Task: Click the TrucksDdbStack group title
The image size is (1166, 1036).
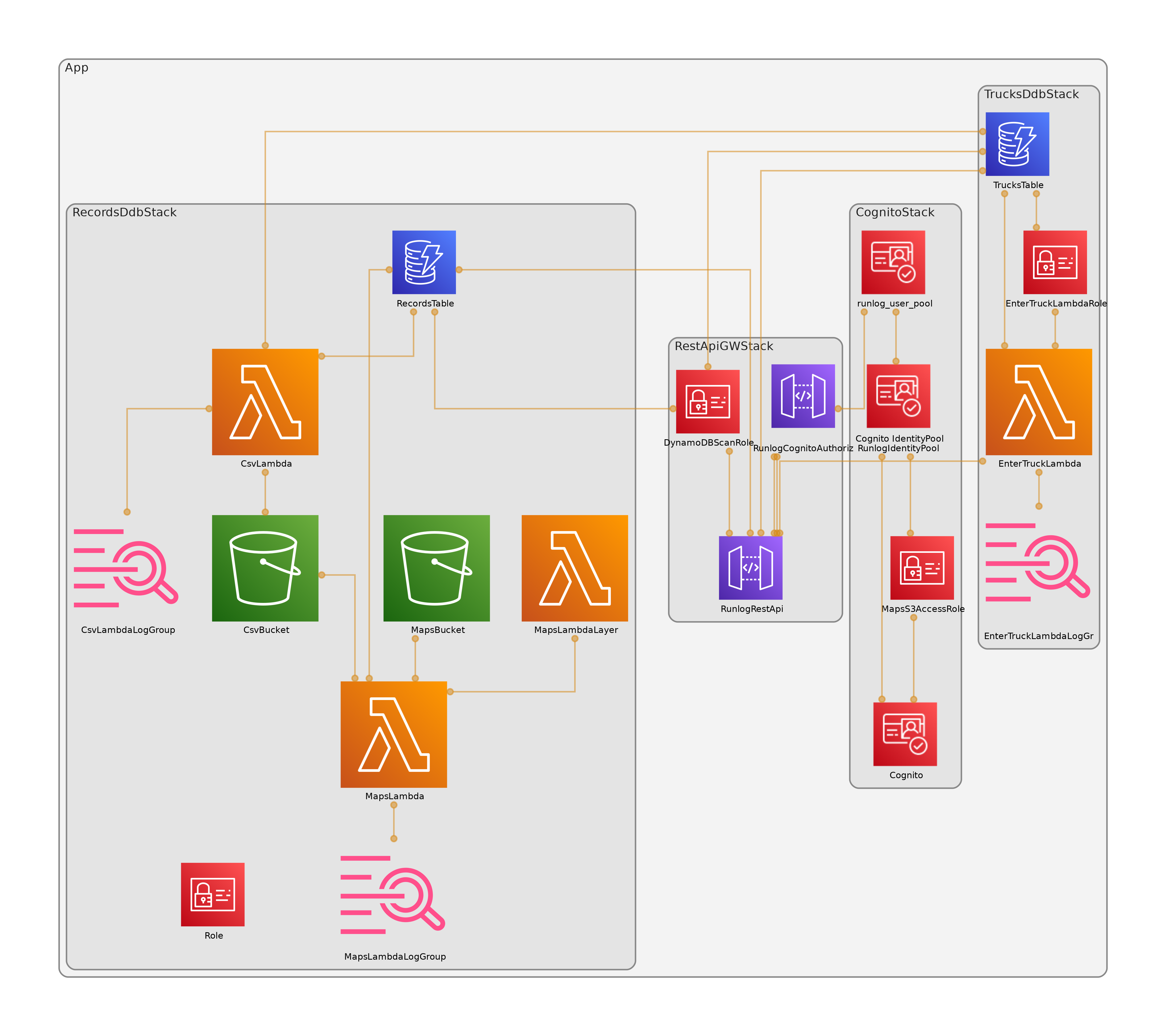Action: [1031, 94]
